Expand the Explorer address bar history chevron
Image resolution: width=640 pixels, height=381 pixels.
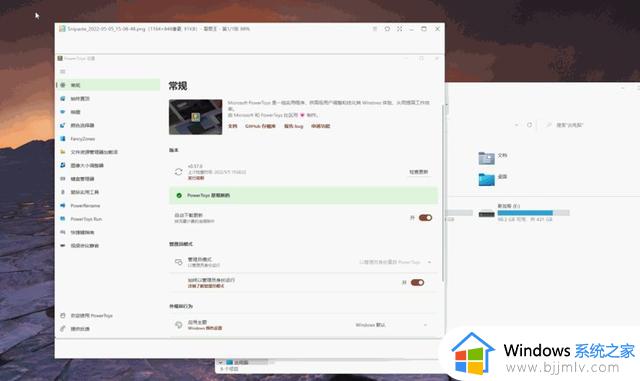[x=517, y=125]
